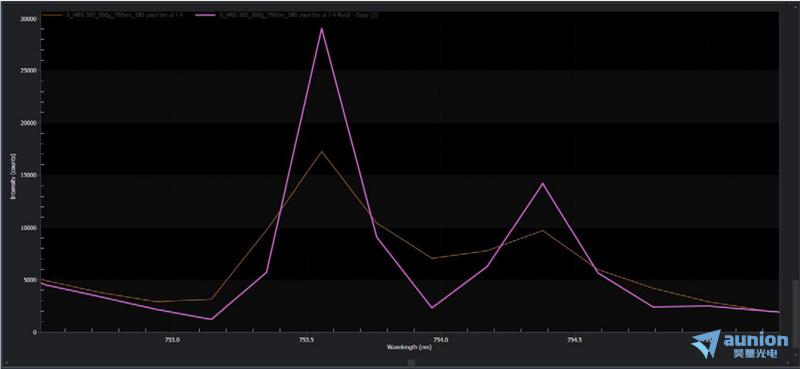Click the 5000 intensity tick label

[31, 280]
